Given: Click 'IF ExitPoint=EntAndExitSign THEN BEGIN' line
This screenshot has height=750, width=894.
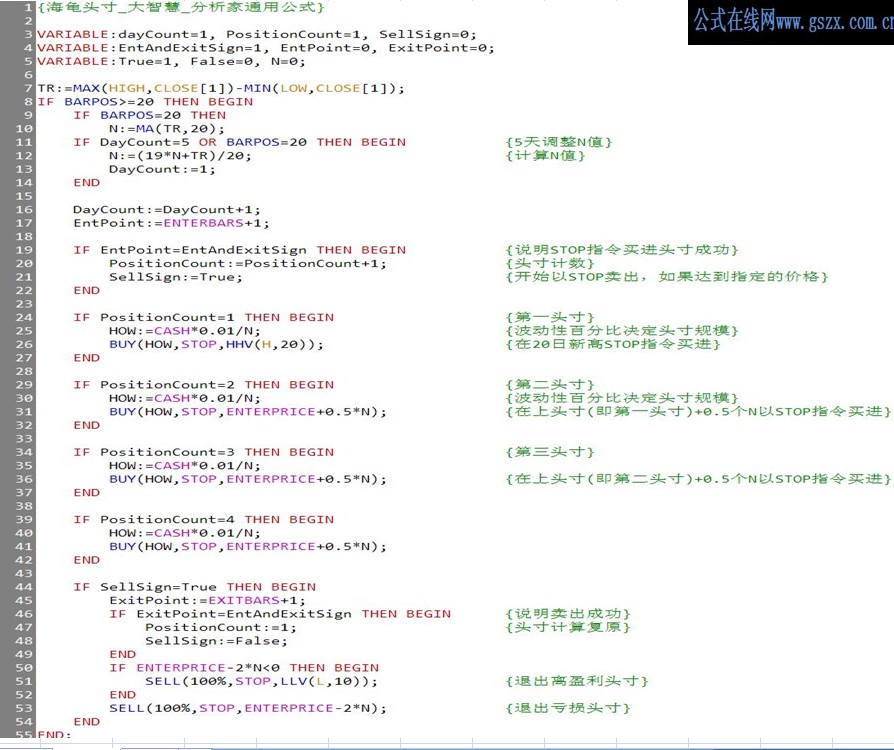Looking at the screenshot, I should pos(280,614).
